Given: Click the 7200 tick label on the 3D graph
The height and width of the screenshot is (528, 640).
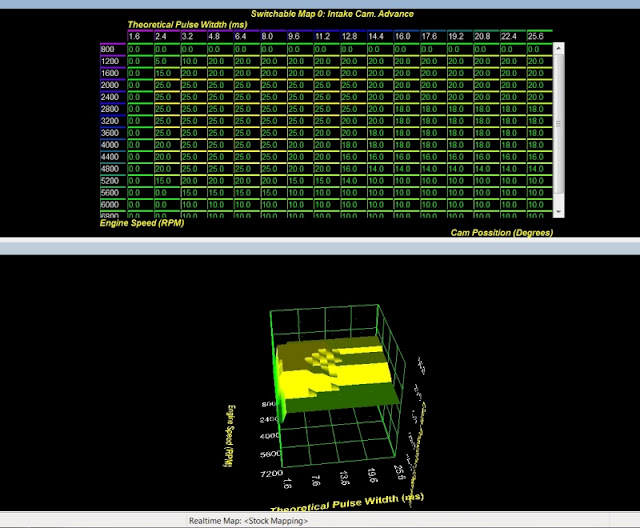Looking at the screenshot, I should (x=271, y=474).
